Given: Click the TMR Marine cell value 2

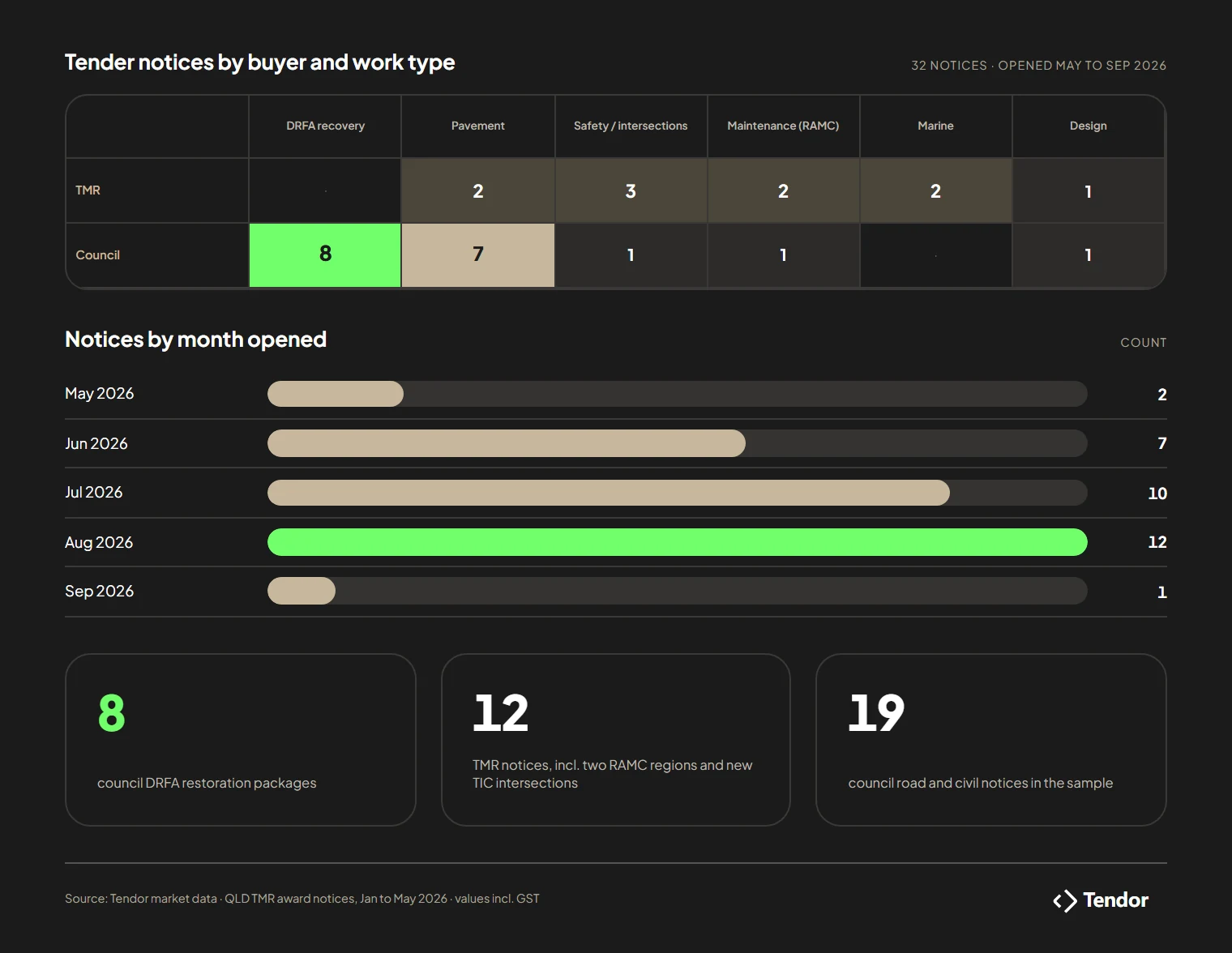Looking at the screenshot, I should click(935, 191).
